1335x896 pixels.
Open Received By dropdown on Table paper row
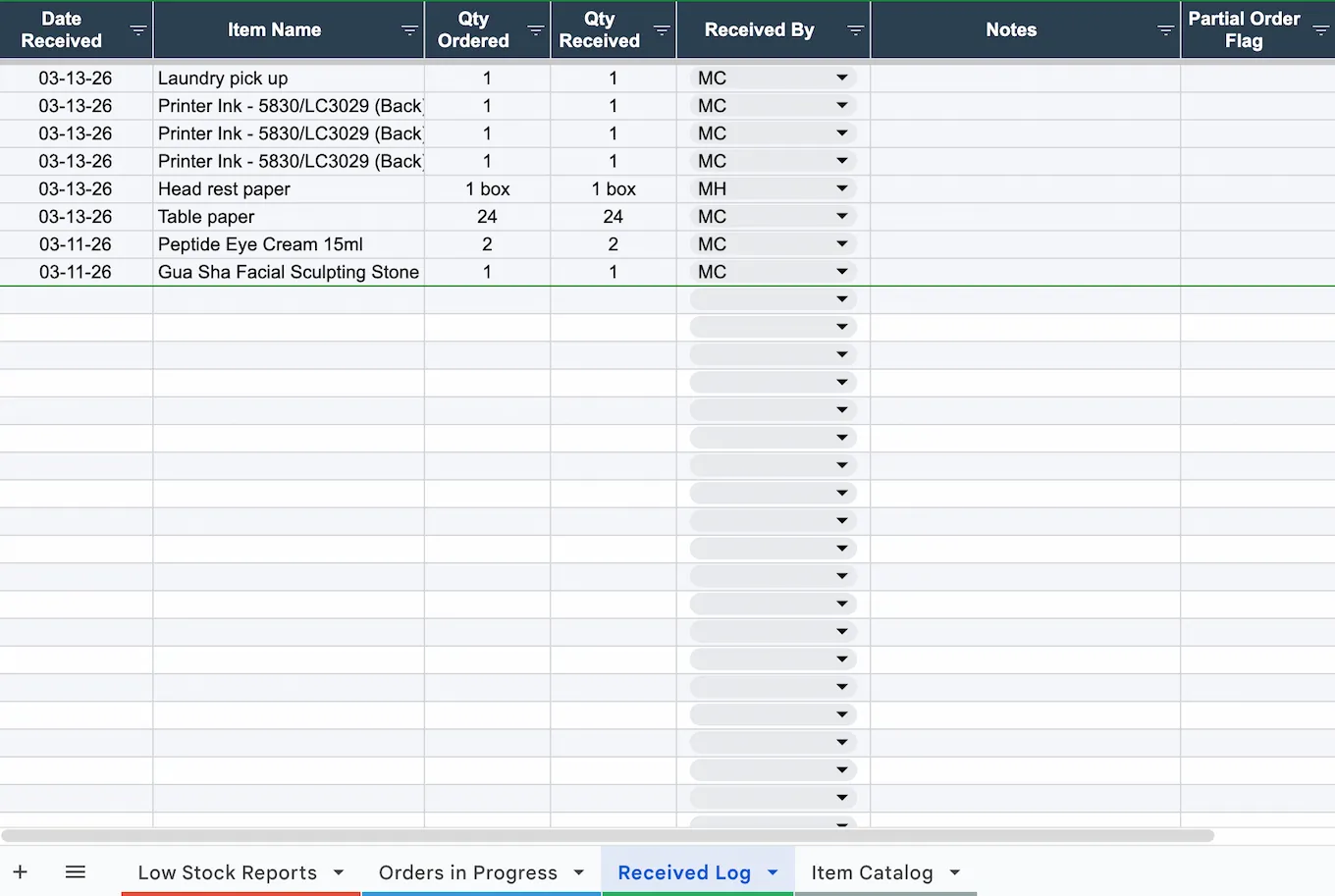click(841, 216)
